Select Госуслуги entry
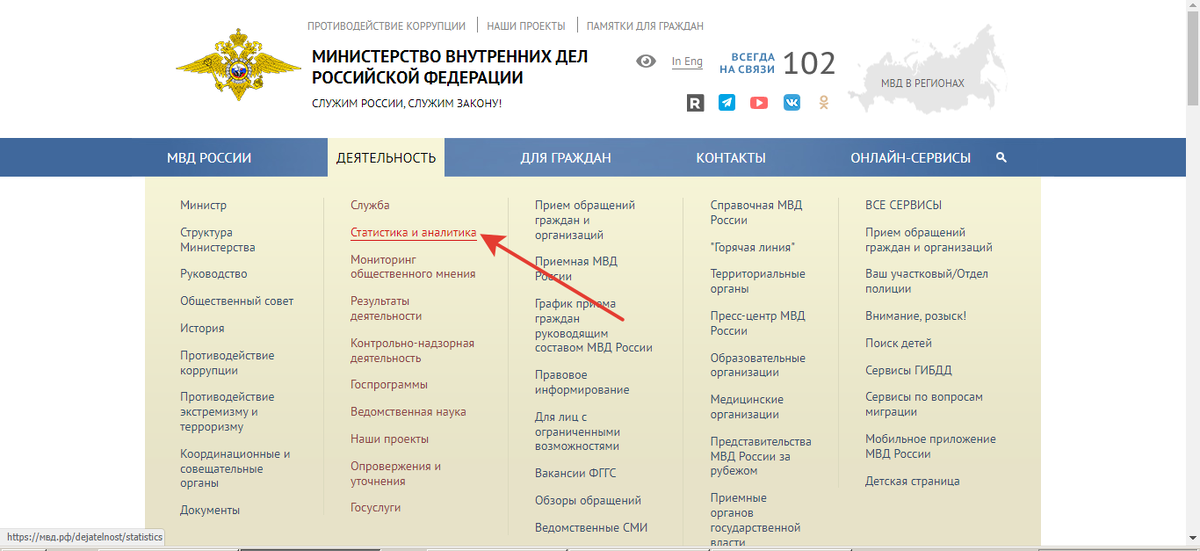 coord(375,507)
